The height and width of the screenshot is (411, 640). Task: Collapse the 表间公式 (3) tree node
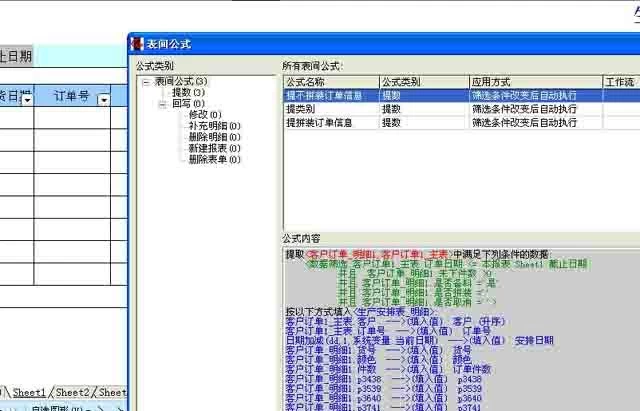(x=146, y=81)
